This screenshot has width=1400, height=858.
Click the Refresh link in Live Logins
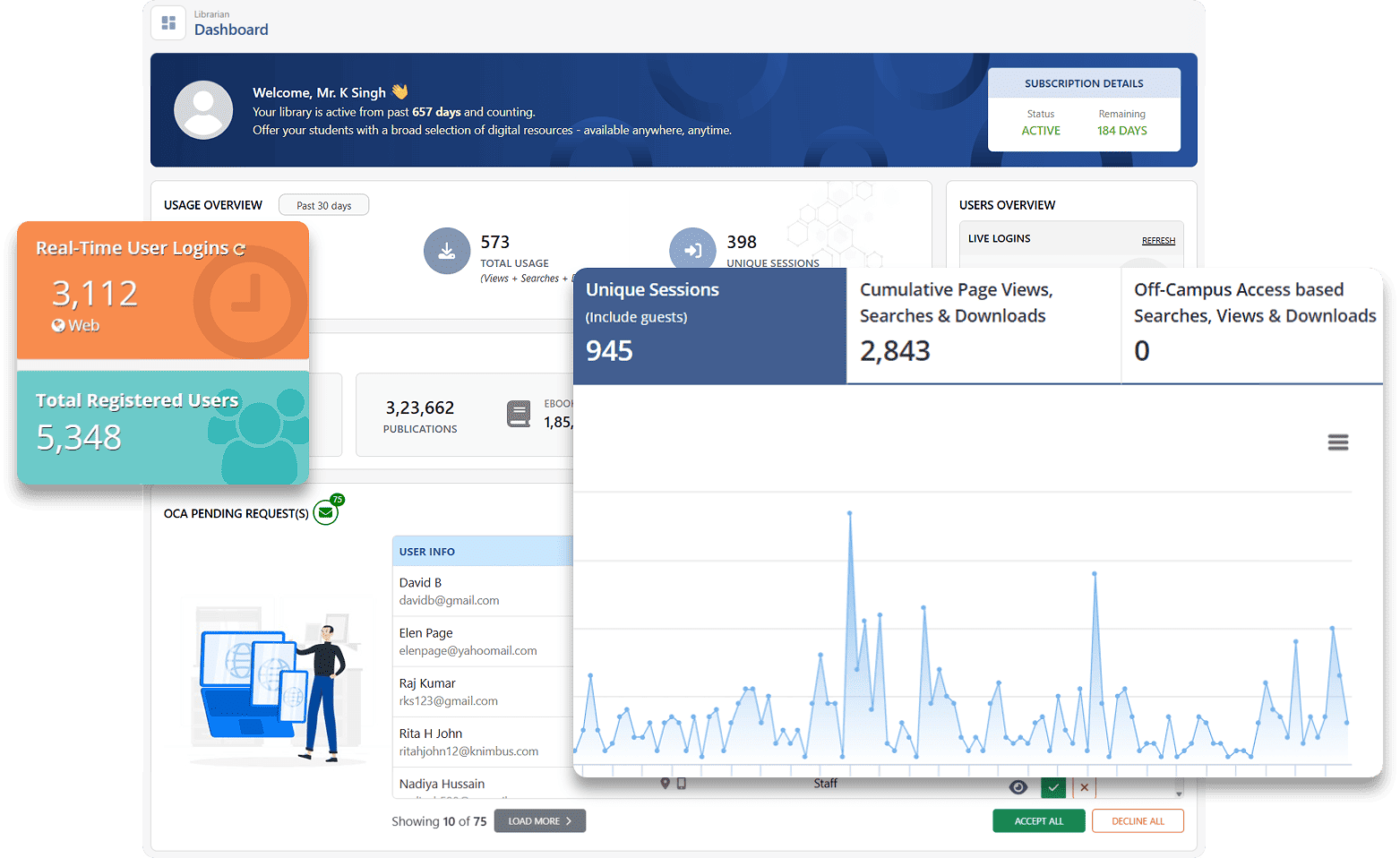coord(1157,240)
